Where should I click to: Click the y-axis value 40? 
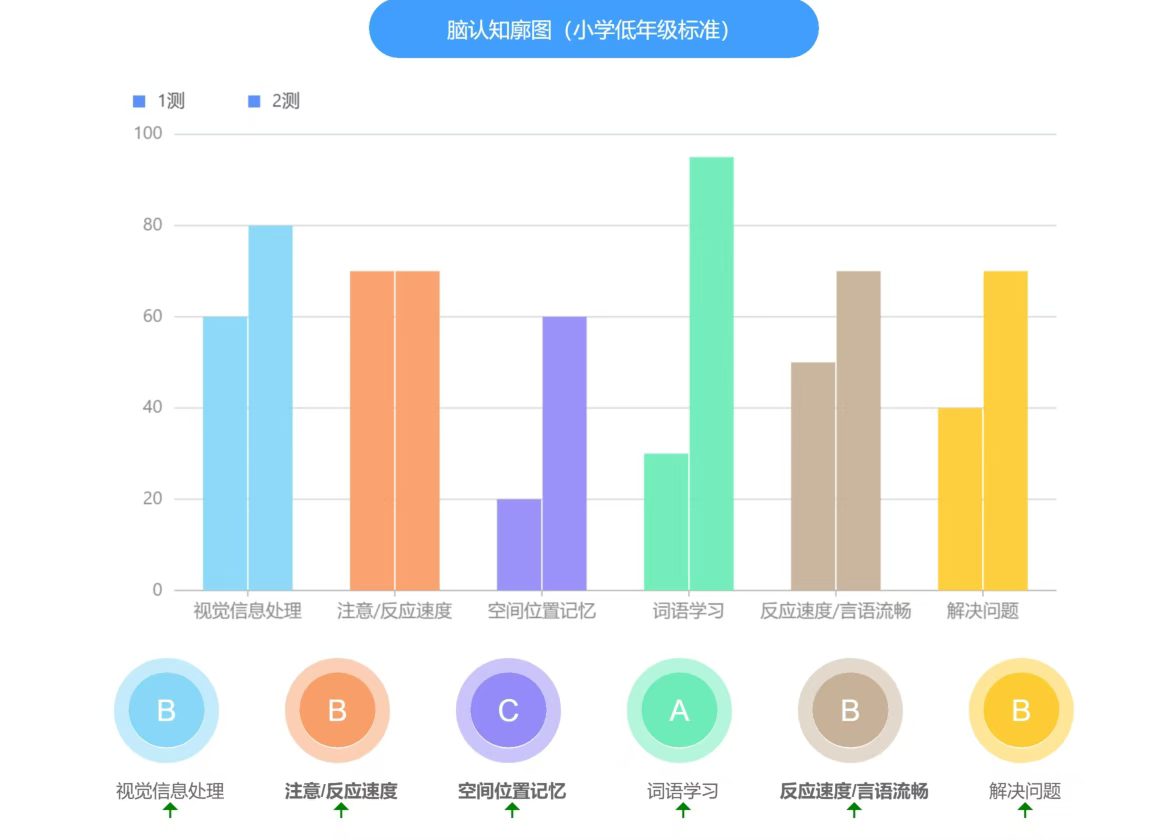tap(152, 407)
